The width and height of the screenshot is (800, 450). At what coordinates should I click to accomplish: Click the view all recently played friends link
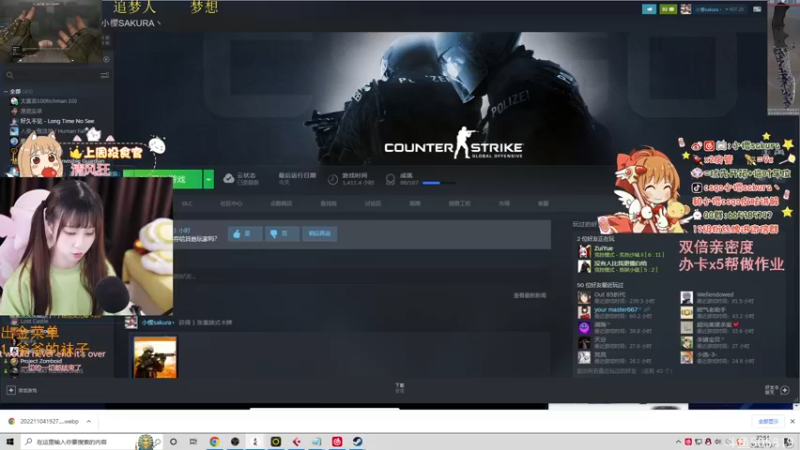(625, 371)
